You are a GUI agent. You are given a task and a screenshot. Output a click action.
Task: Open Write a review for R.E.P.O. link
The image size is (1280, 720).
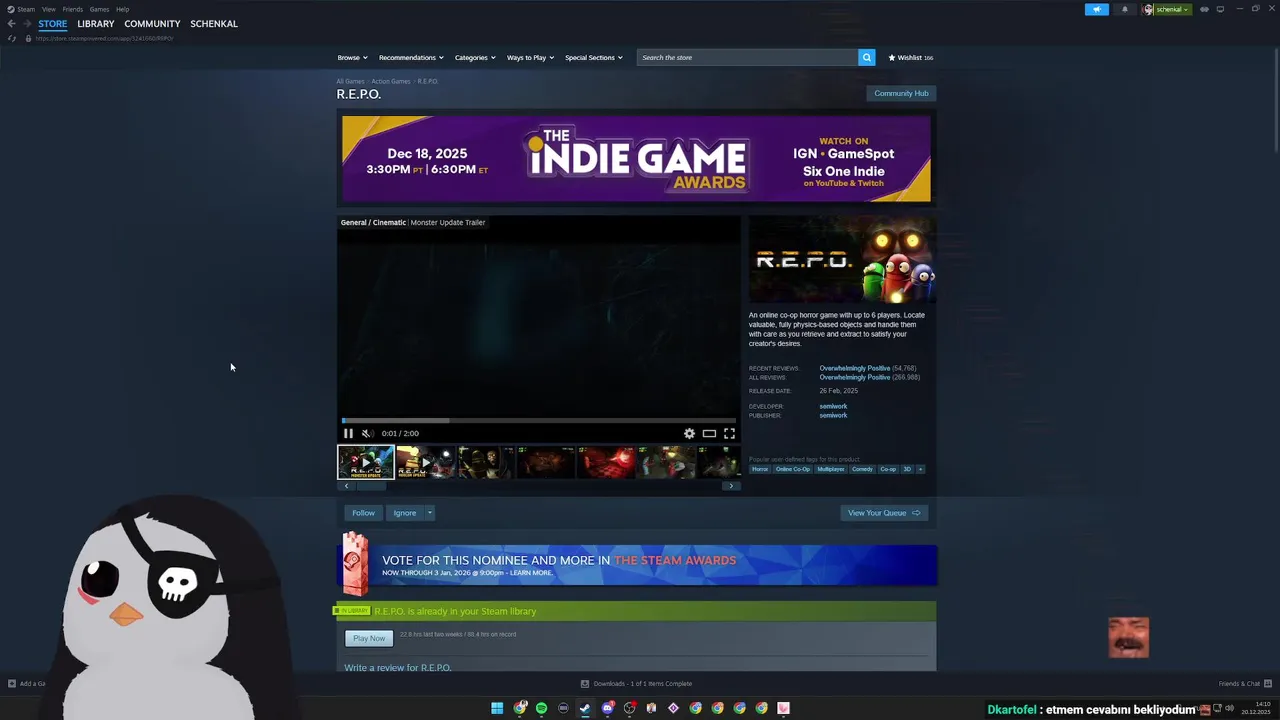[398, 667]
